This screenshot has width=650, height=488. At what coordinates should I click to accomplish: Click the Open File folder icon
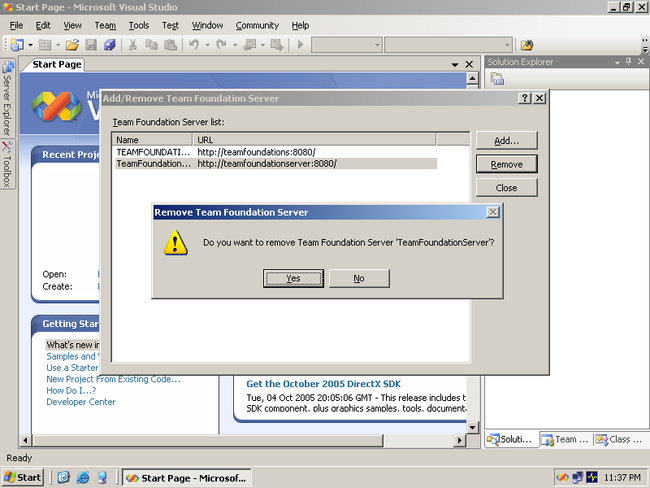[72, 45]
